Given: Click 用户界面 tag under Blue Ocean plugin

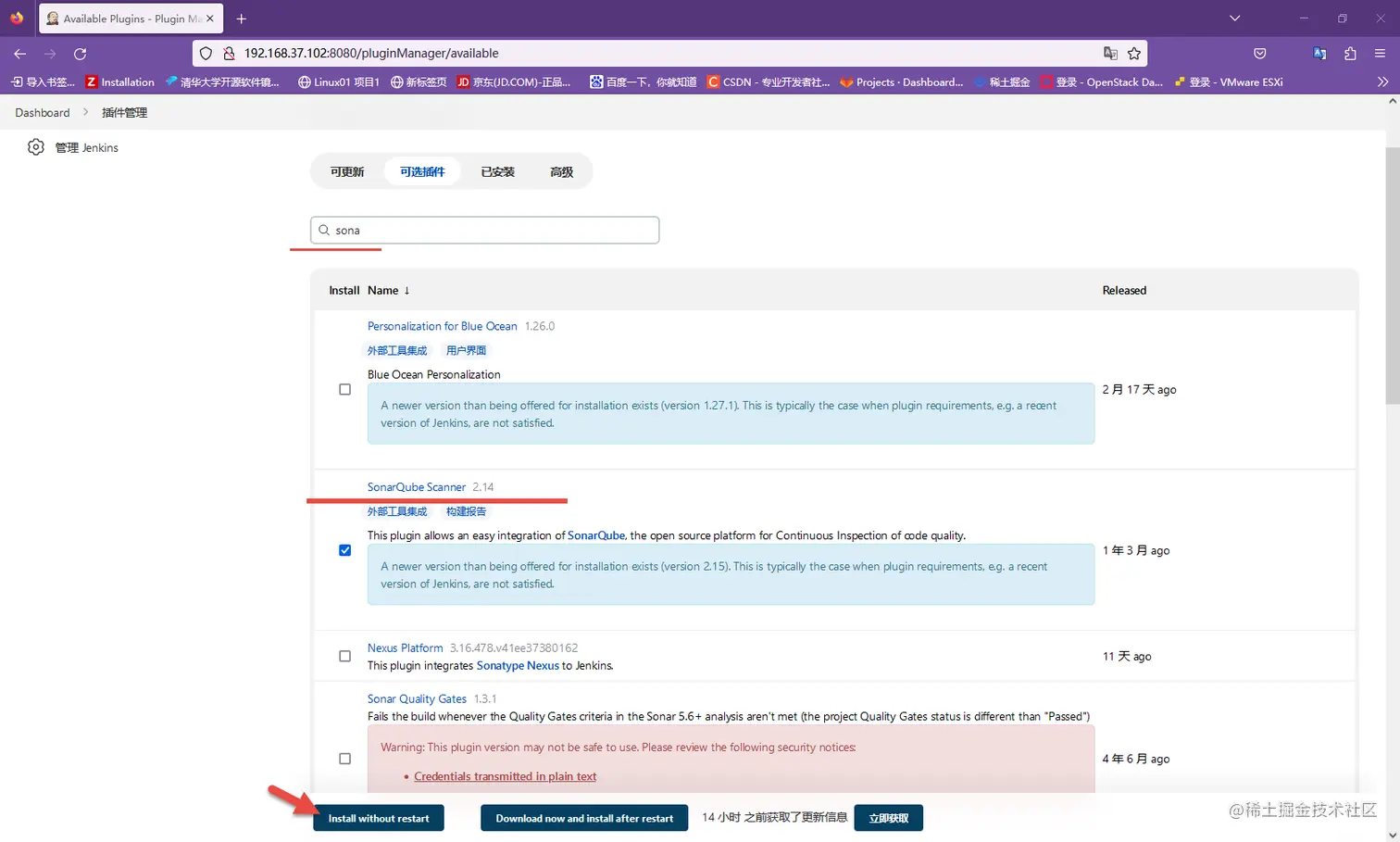Looking at the screenshot, I should pos(466,350).
